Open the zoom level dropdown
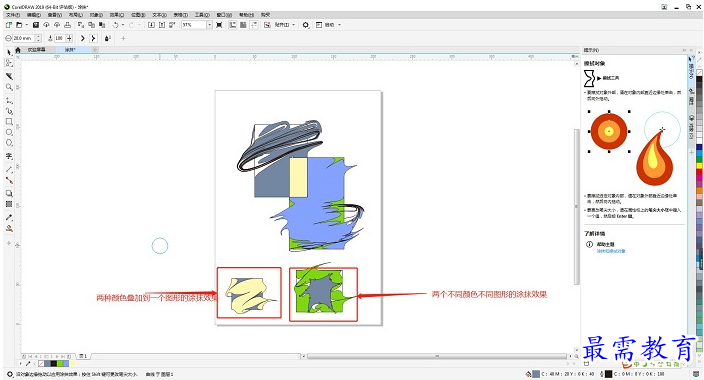The width and height of the screenshot is (704, 380). tap(209, 25)
